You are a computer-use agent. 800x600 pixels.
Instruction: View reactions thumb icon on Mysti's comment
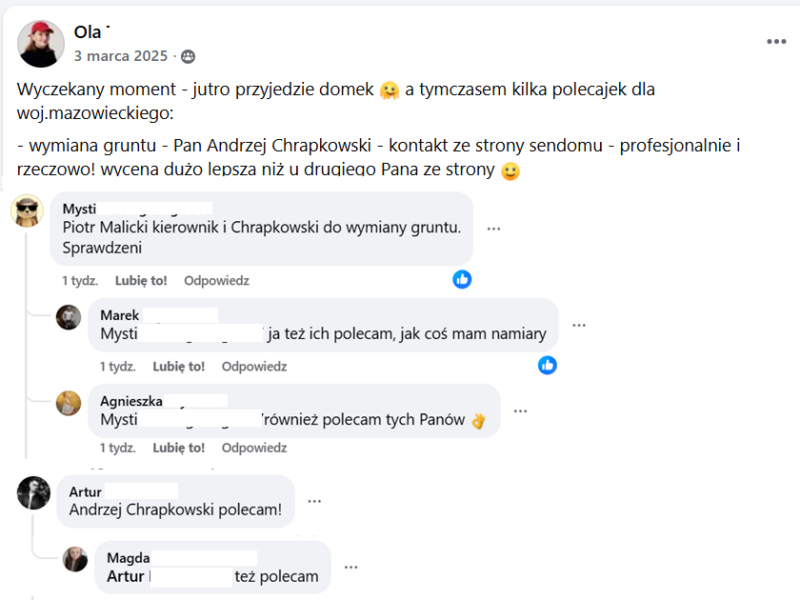point(461,280)
